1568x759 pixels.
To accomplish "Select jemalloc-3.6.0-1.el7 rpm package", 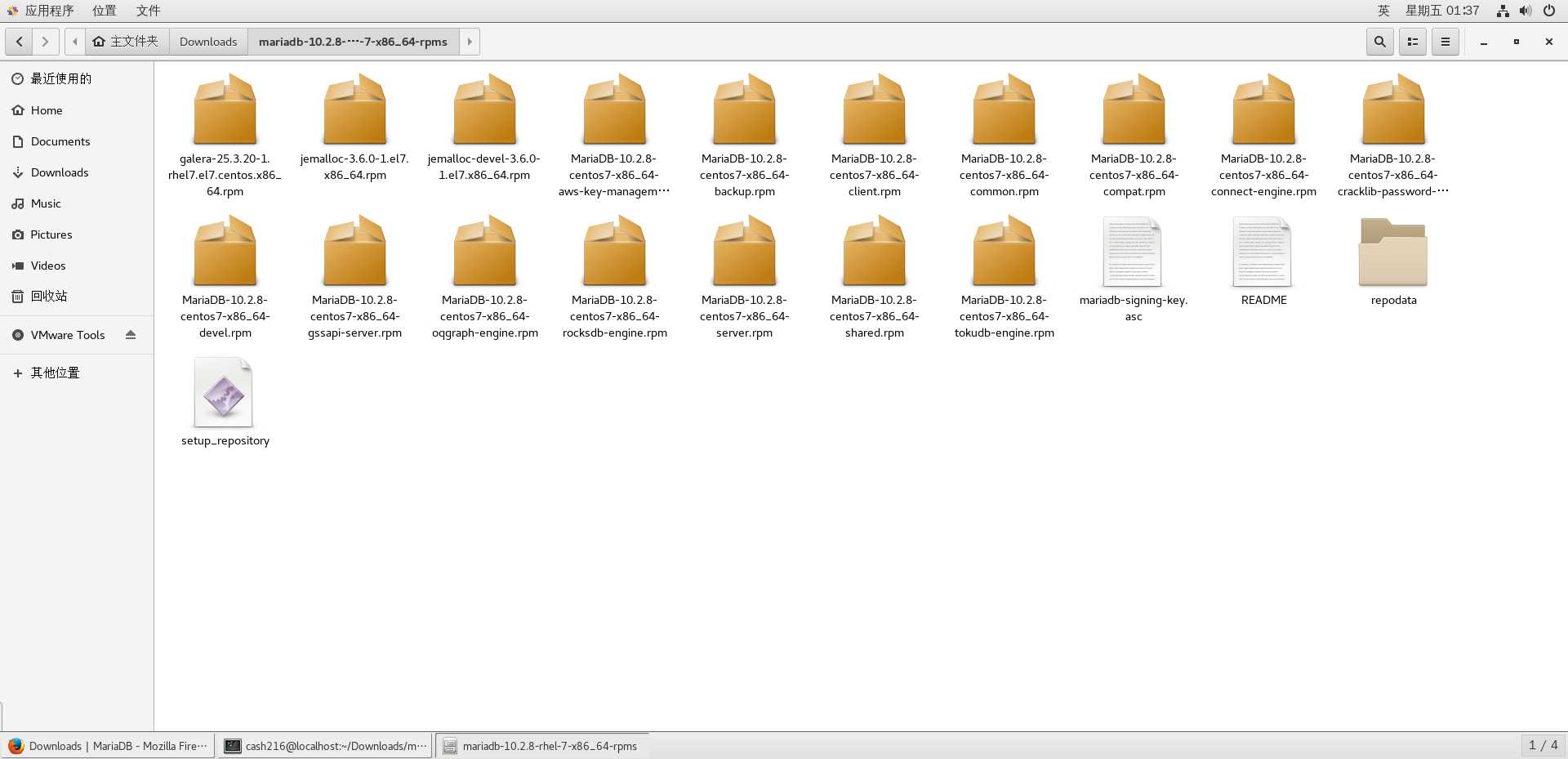I will [x=354, y=127].
